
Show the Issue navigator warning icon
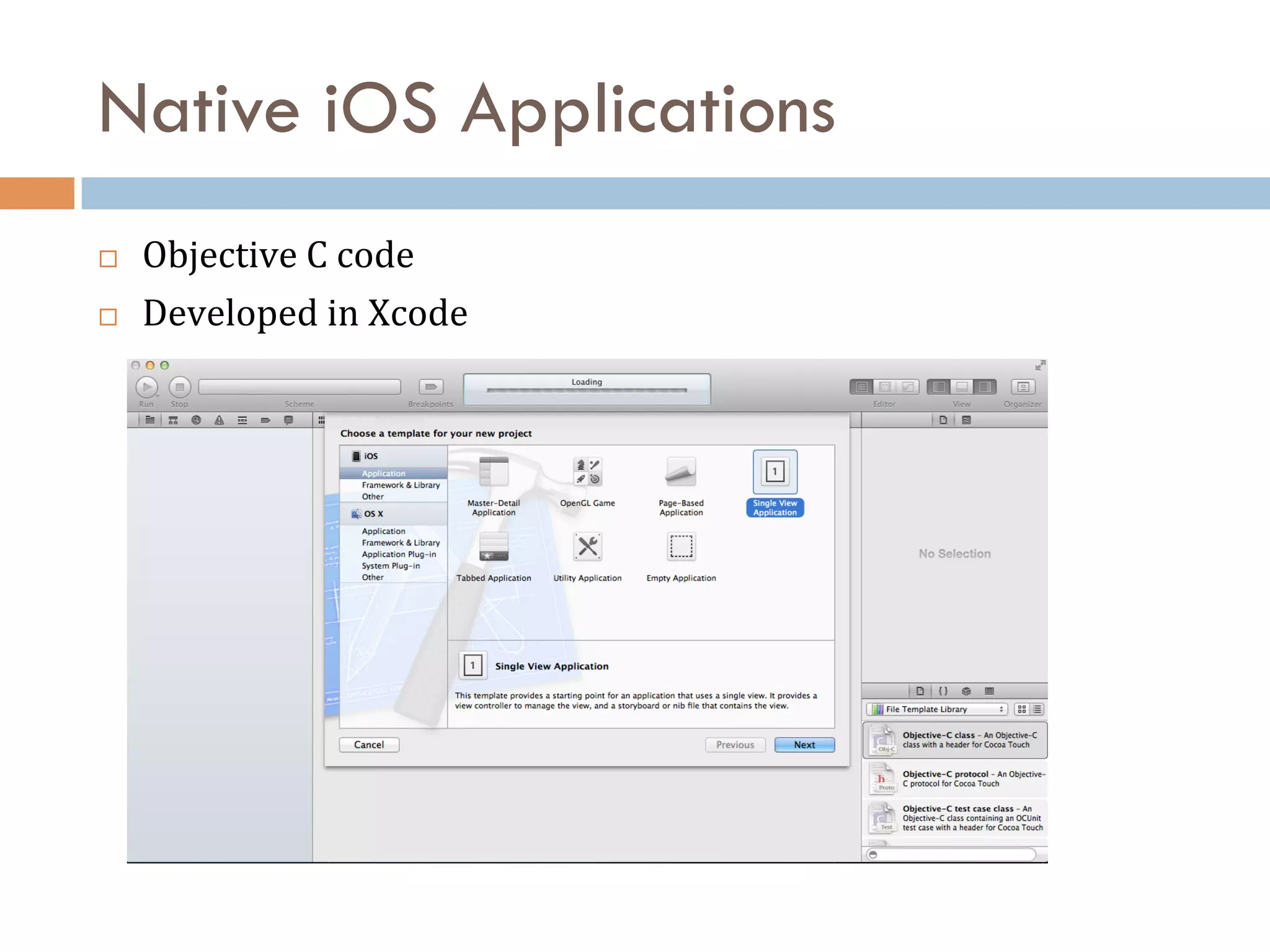click(219, 420)
